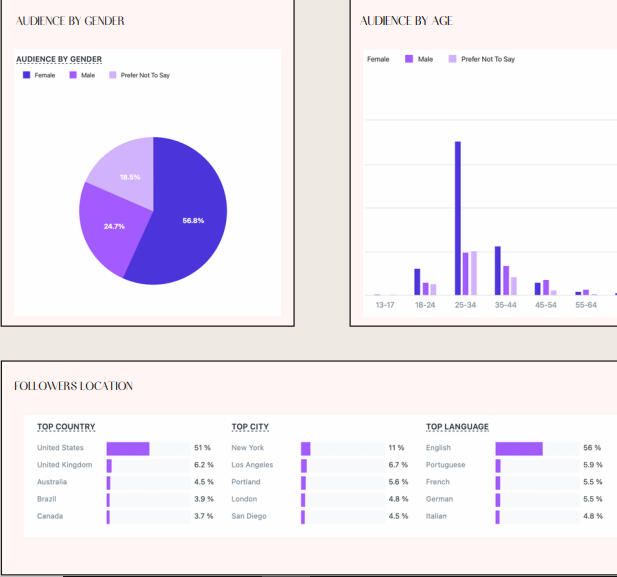Click Prefer Not To Say swatch in age legend

[452, 59]
